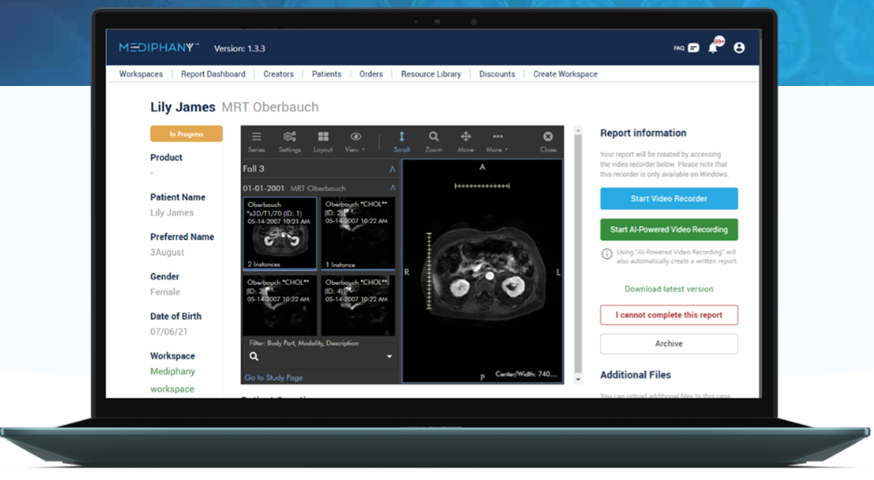Open the Orders menu item
This screenshot has height=480, width=874.
click(371, 74)
